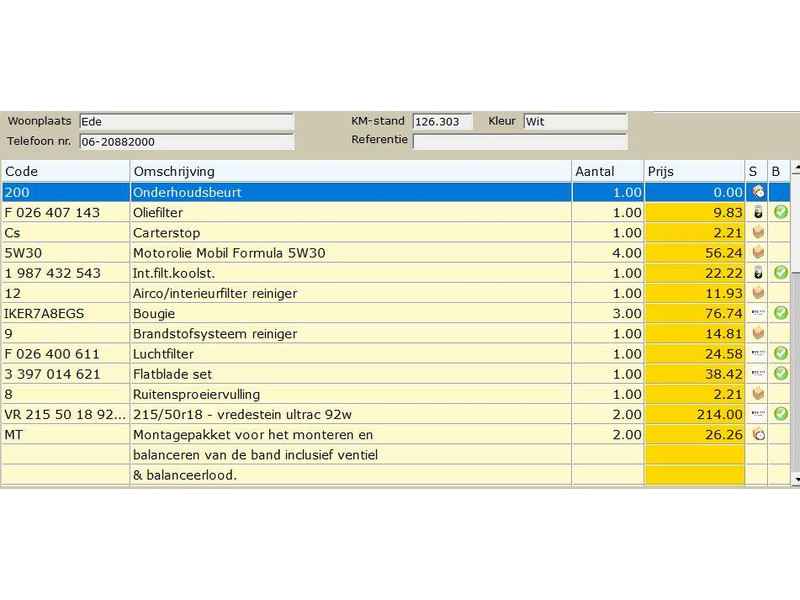Sort by the Omschrijving column header
The height and width of the screenshot is (600, 800).
click(x=351, y=171)
